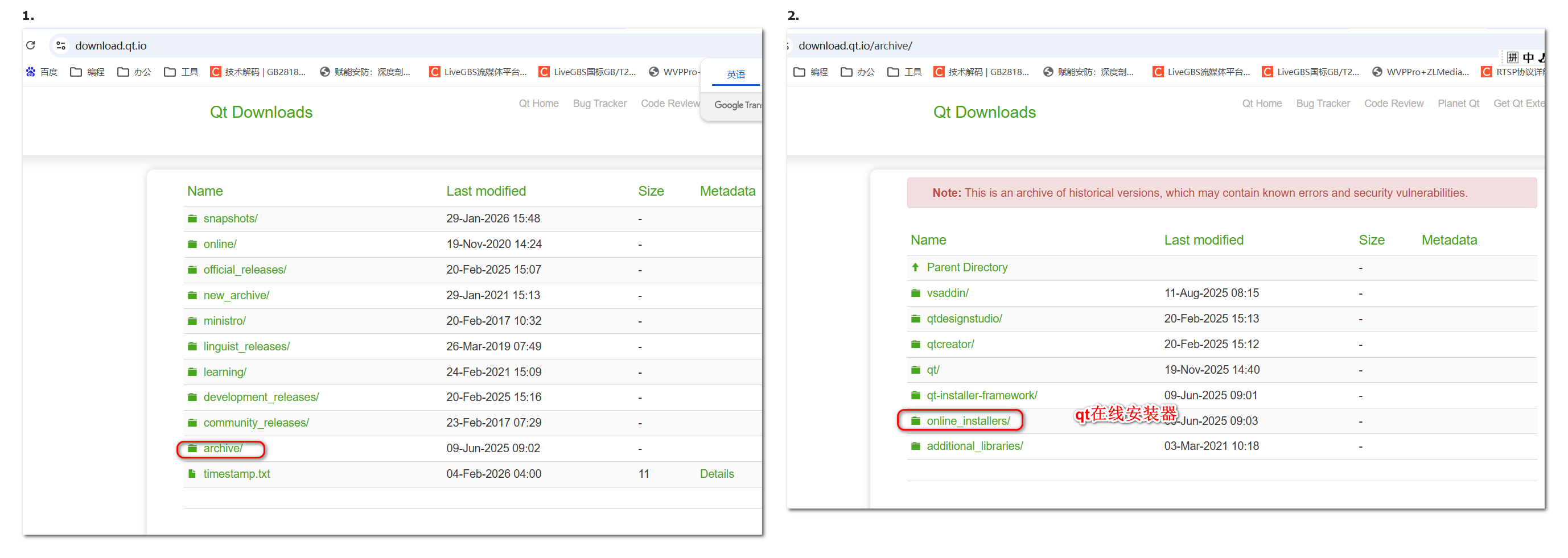
Task: Click the folder icon beside ministro/
Action: [x=192, y=321]
